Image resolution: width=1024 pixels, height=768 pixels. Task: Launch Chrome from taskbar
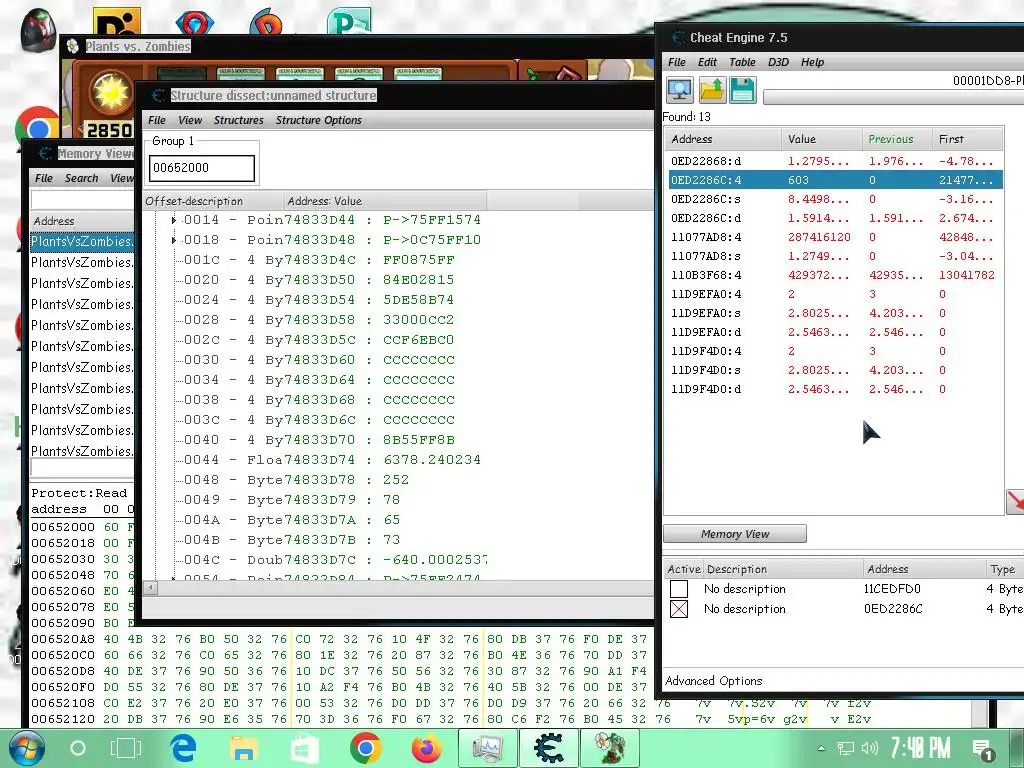(365, 748)
